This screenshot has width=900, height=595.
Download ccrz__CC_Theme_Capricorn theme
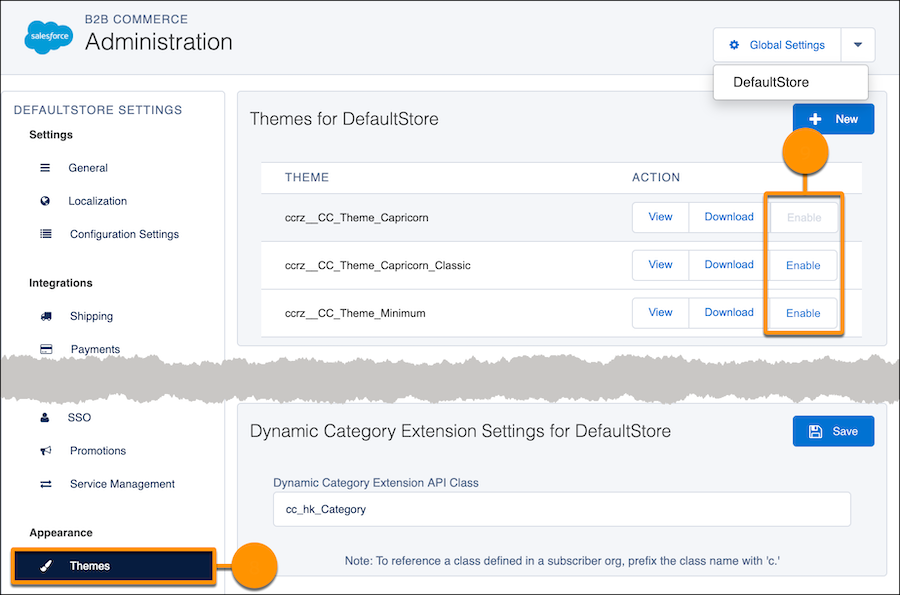tap(729, 217)
